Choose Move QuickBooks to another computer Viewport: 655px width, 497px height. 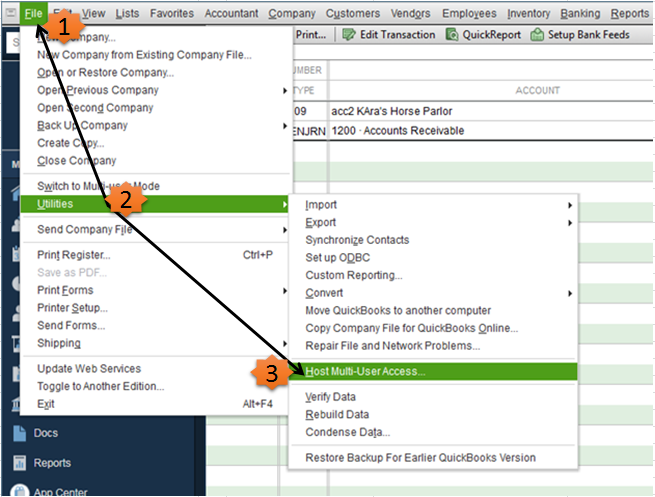(x=398, y=311)
